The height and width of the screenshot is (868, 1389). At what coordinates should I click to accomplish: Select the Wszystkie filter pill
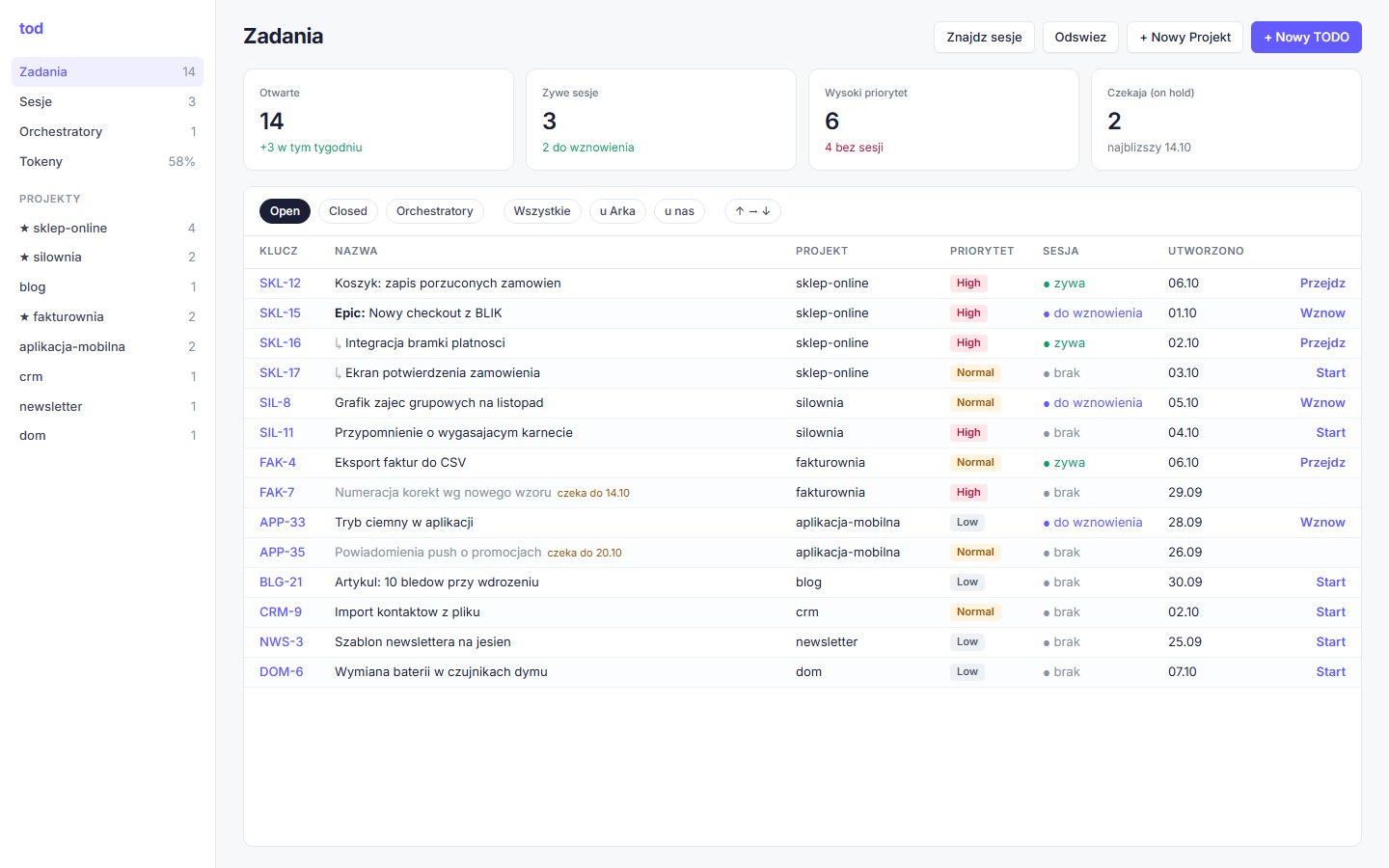point(542,211)
